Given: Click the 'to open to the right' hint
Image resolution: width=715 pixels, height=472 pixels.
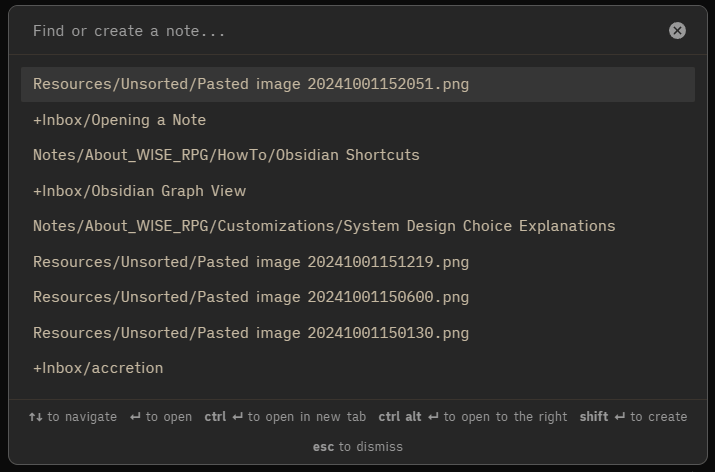Looking at the screenshot, I should tap(504, 417).
